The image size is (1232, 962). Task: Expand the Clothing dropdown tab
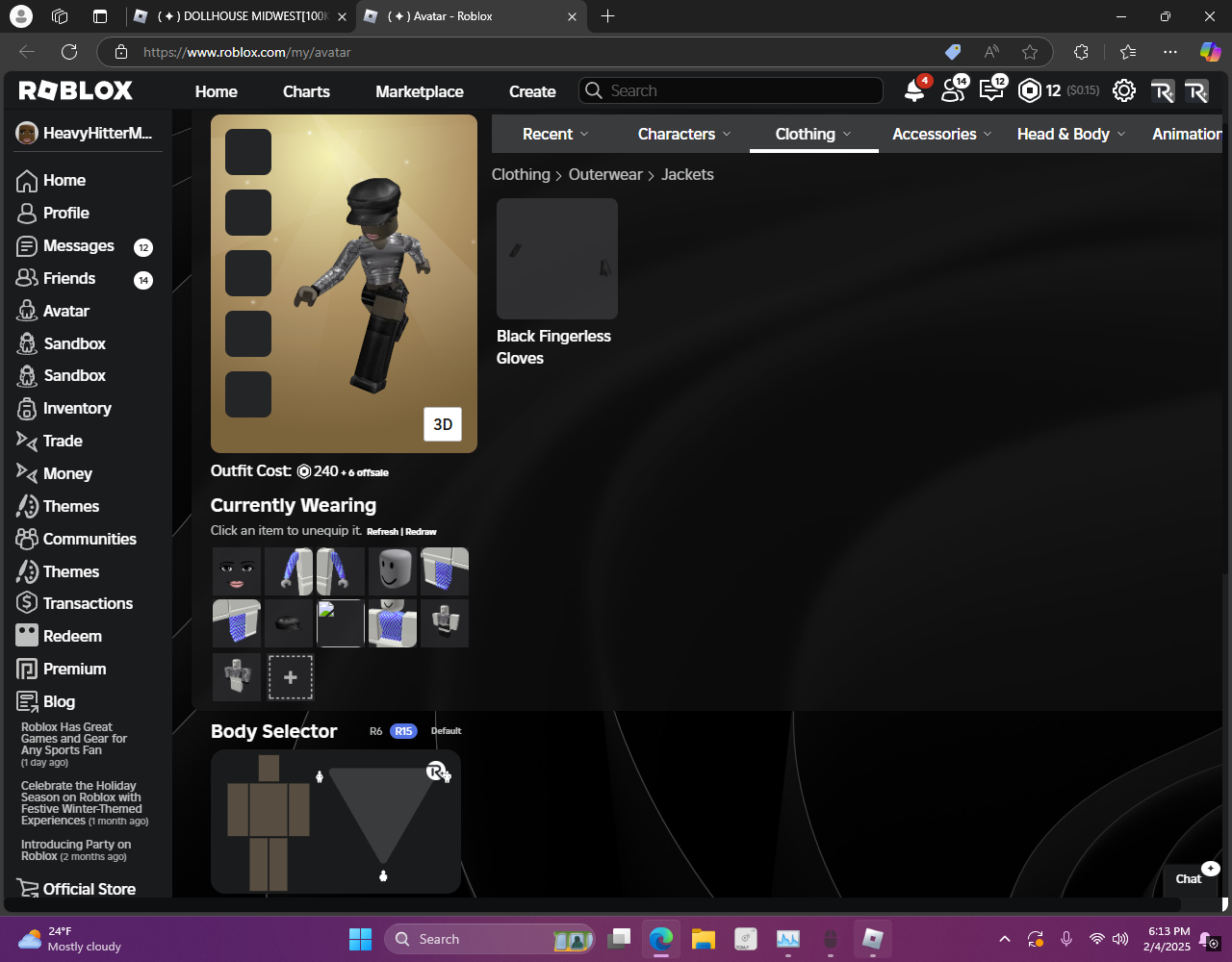click(x=813, y=134)
